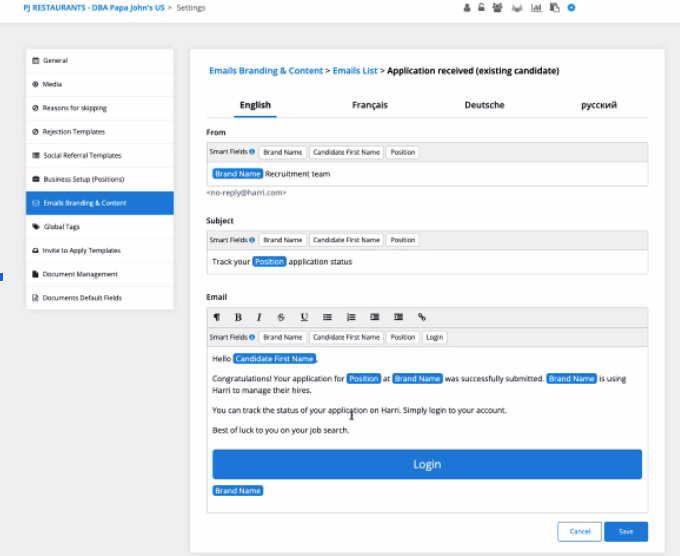Click the Cancel button
The image size is (680, 556).
click(x=580, y=531)
